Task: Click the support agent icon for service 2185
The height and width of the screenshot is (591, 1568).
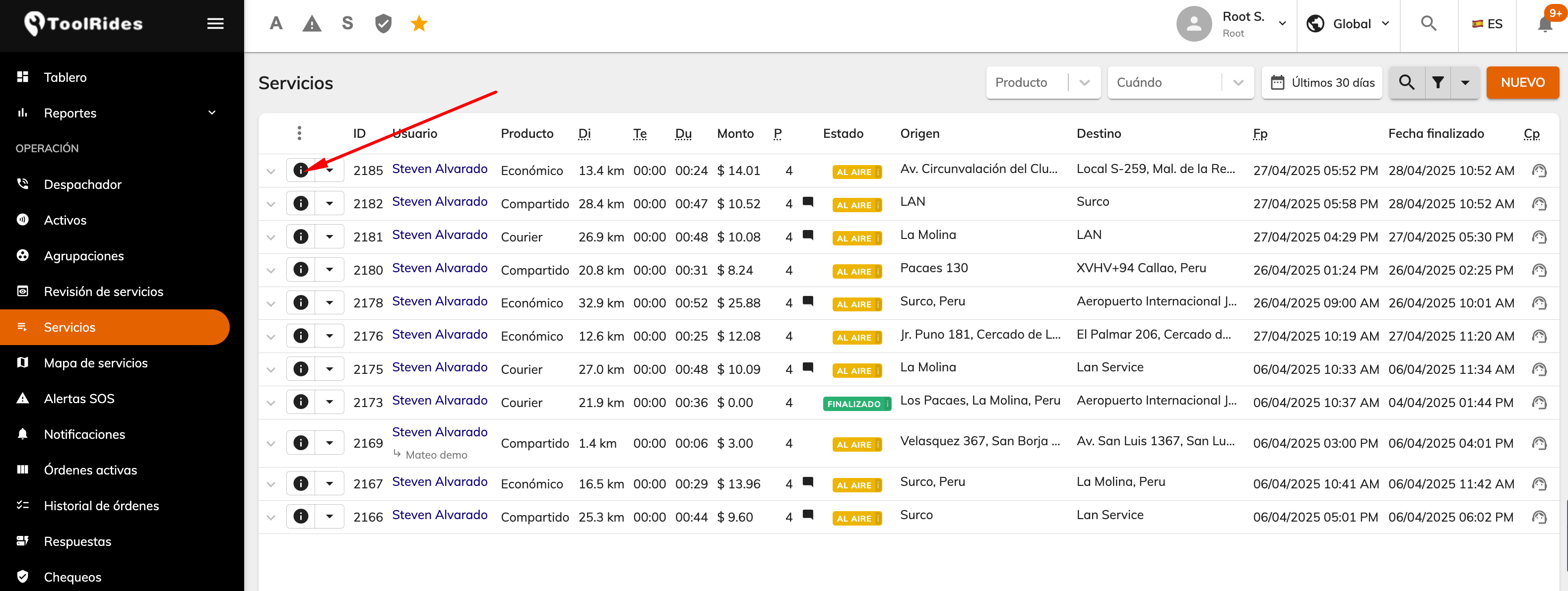Action: point(1539,171)
